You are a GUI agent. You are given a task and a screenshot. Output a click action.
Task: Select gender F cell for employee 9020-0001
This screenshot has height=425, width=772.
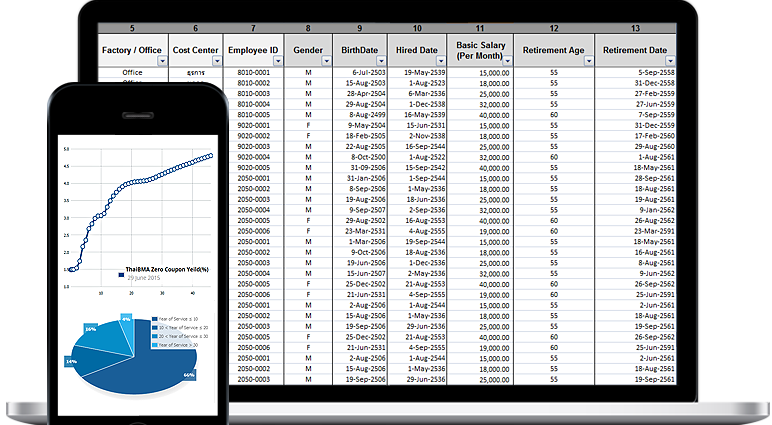tap(308, 126)
